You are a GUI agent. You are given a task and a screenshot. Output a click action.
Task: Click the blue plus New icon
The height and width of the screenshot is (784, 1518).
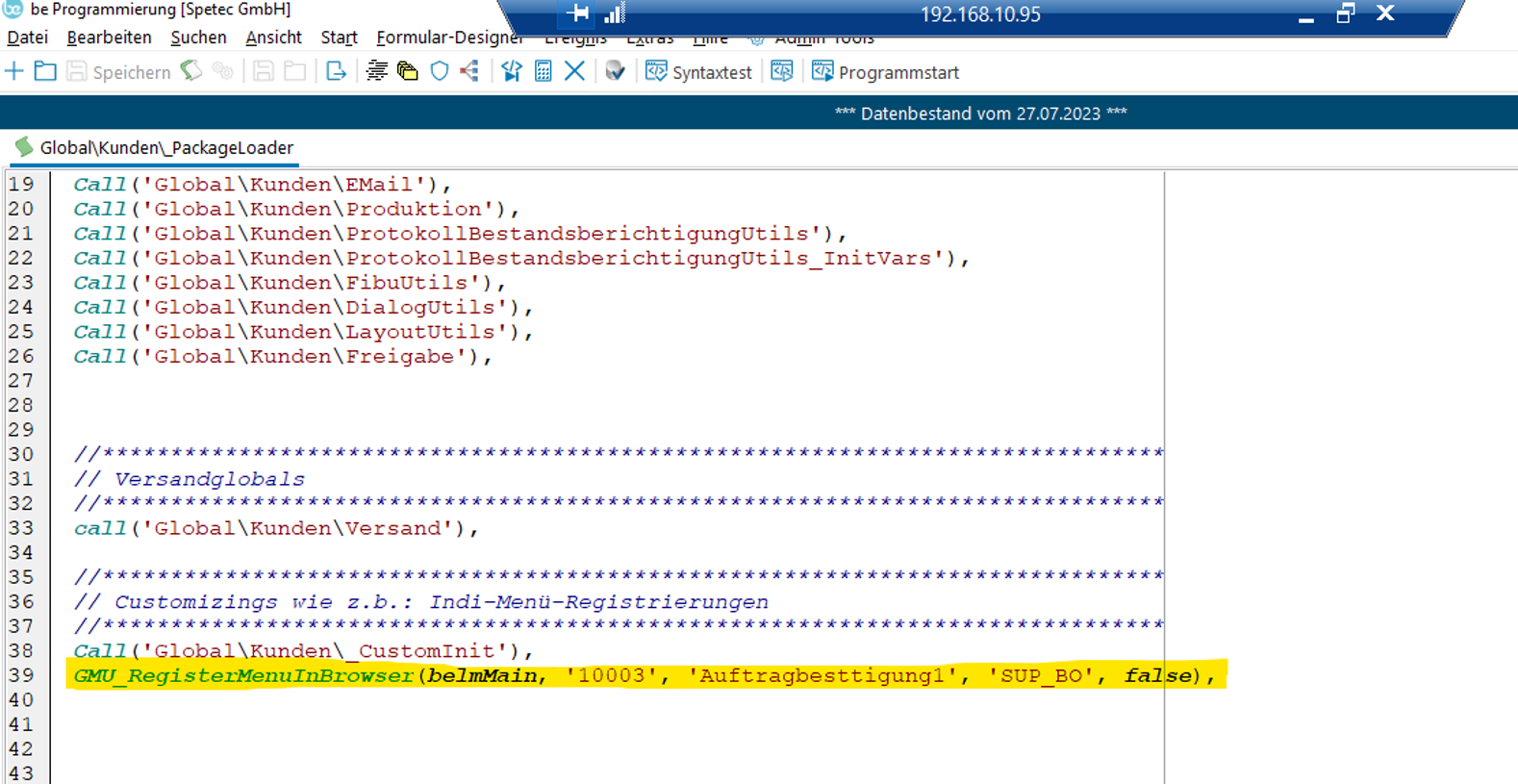[14, 71]
